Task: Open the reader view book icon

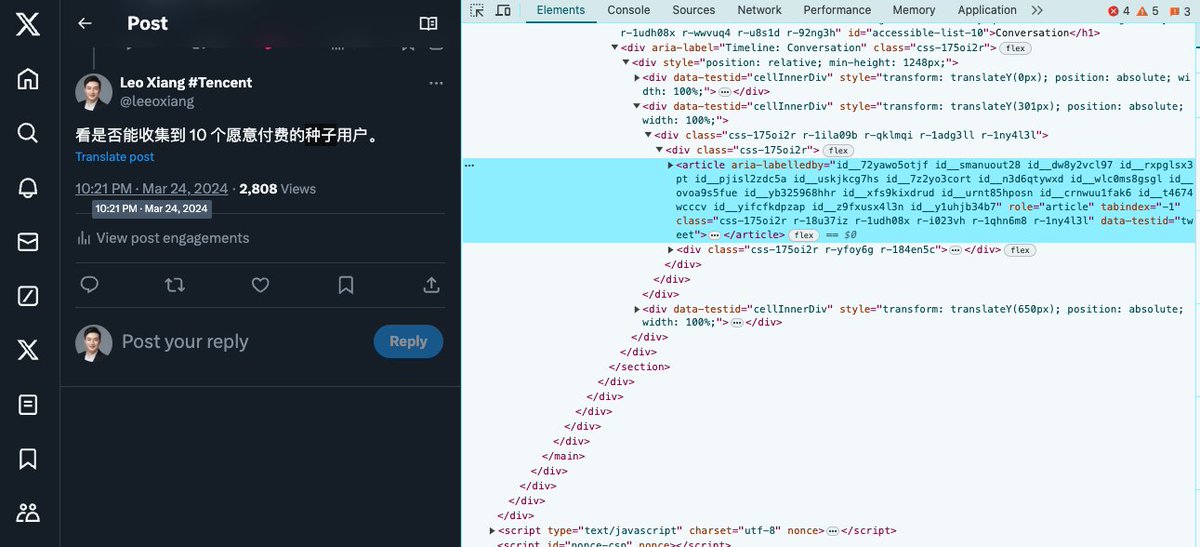Action: pos(428,23)
